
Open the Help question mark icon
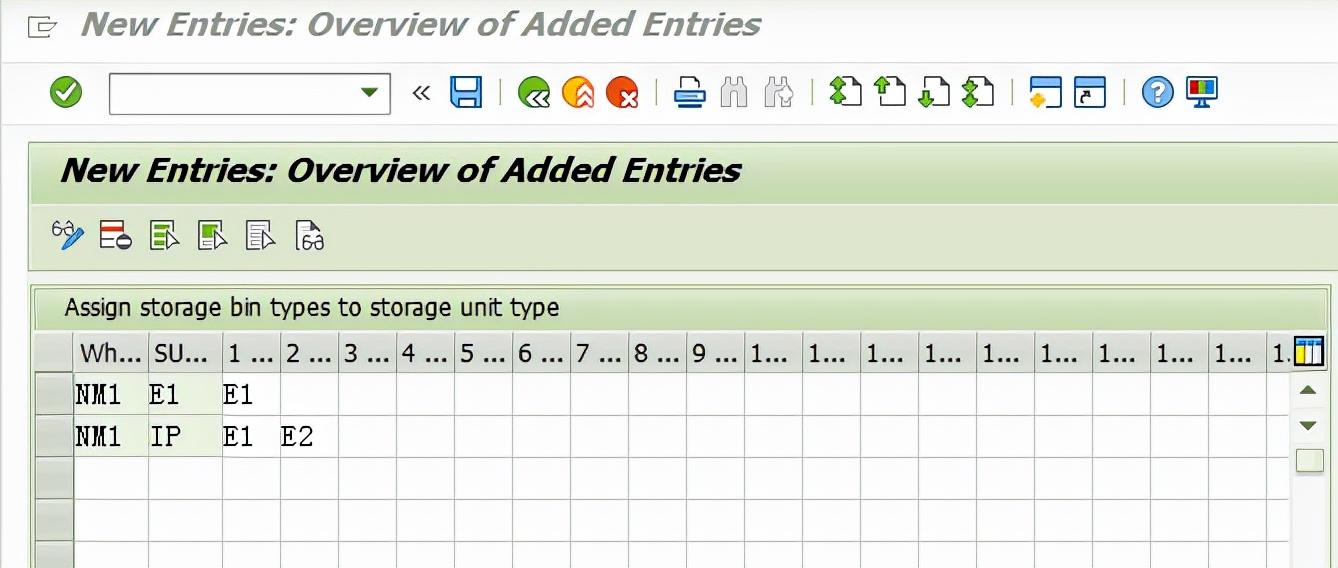point(1157,93)
